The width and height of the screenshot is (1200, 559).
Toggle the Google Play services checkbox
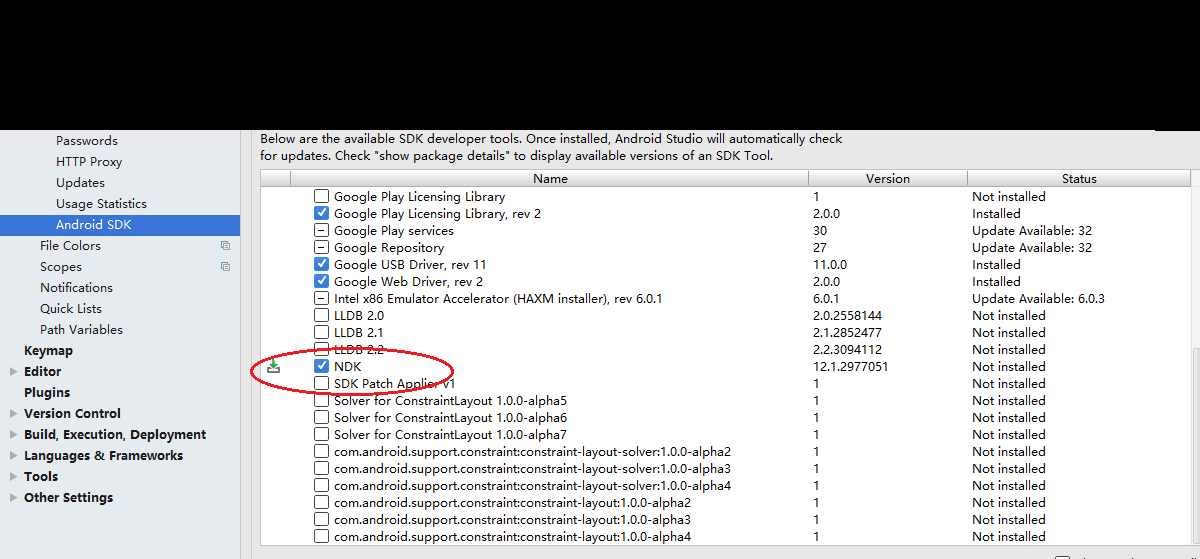[x=321, y=231]
